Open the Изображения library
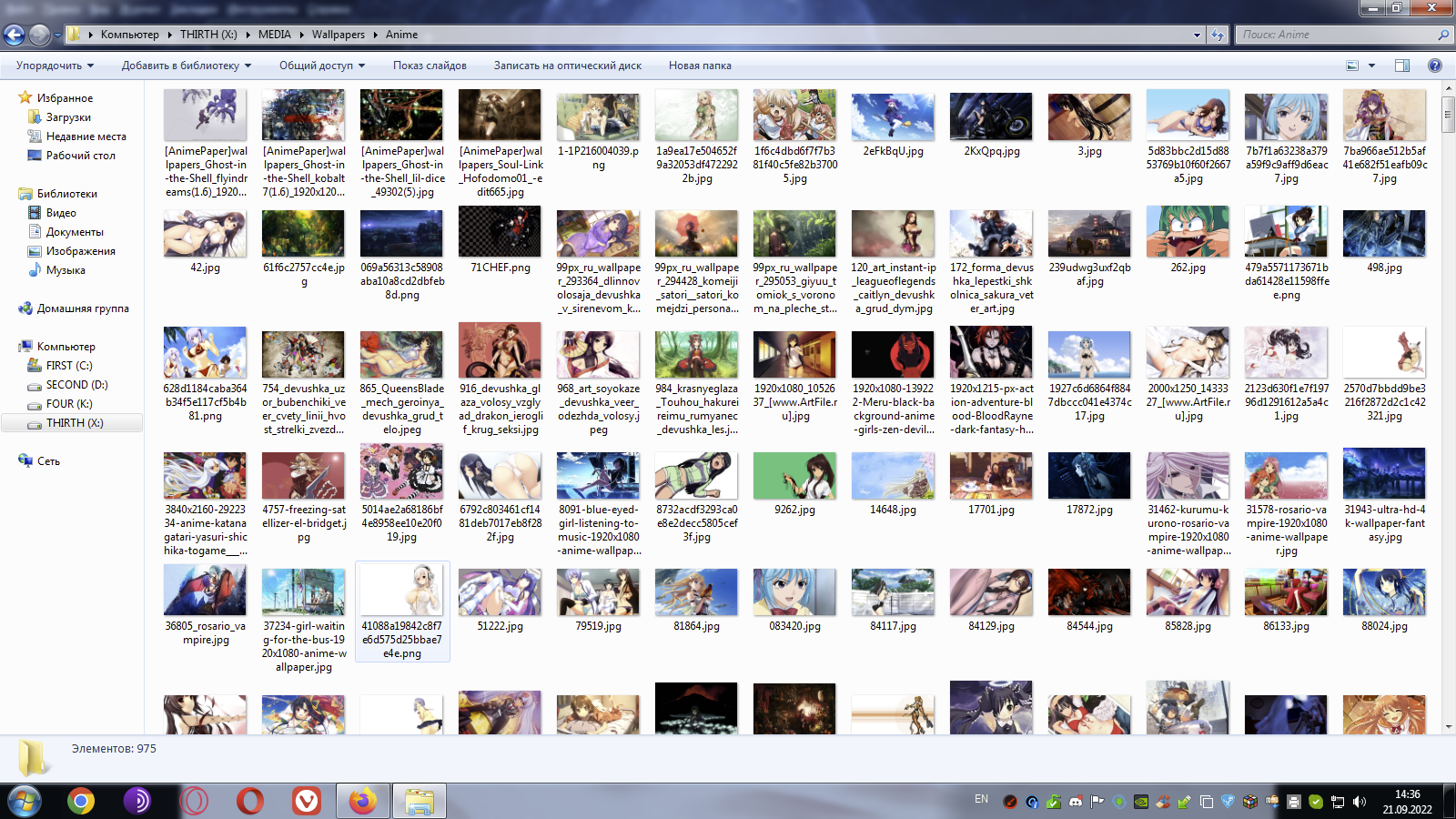Screen dimensions: 1456x819 point(80,251)
